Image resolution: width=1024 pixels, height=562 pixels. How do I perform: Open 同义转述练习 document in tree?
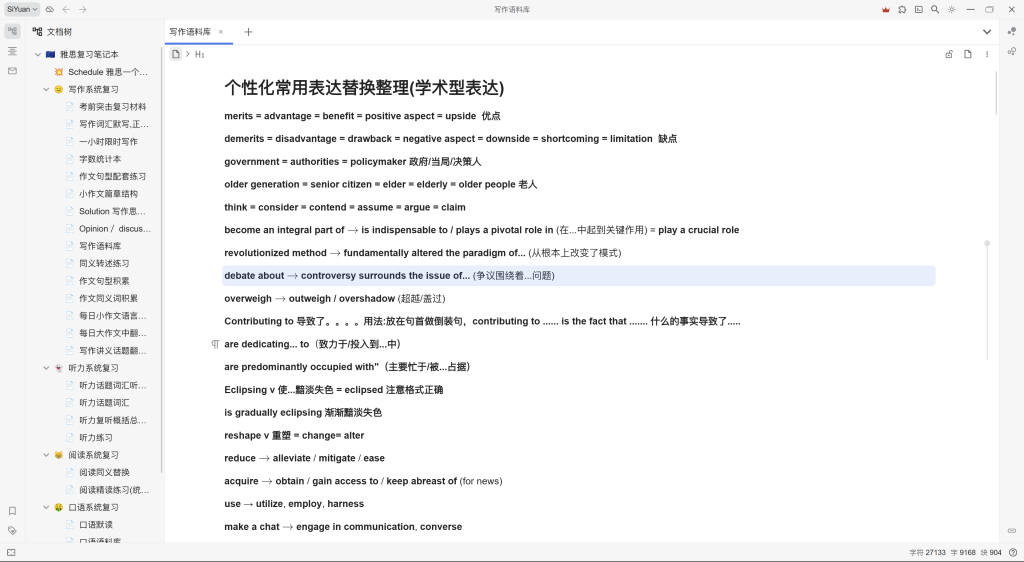[104, 263]
